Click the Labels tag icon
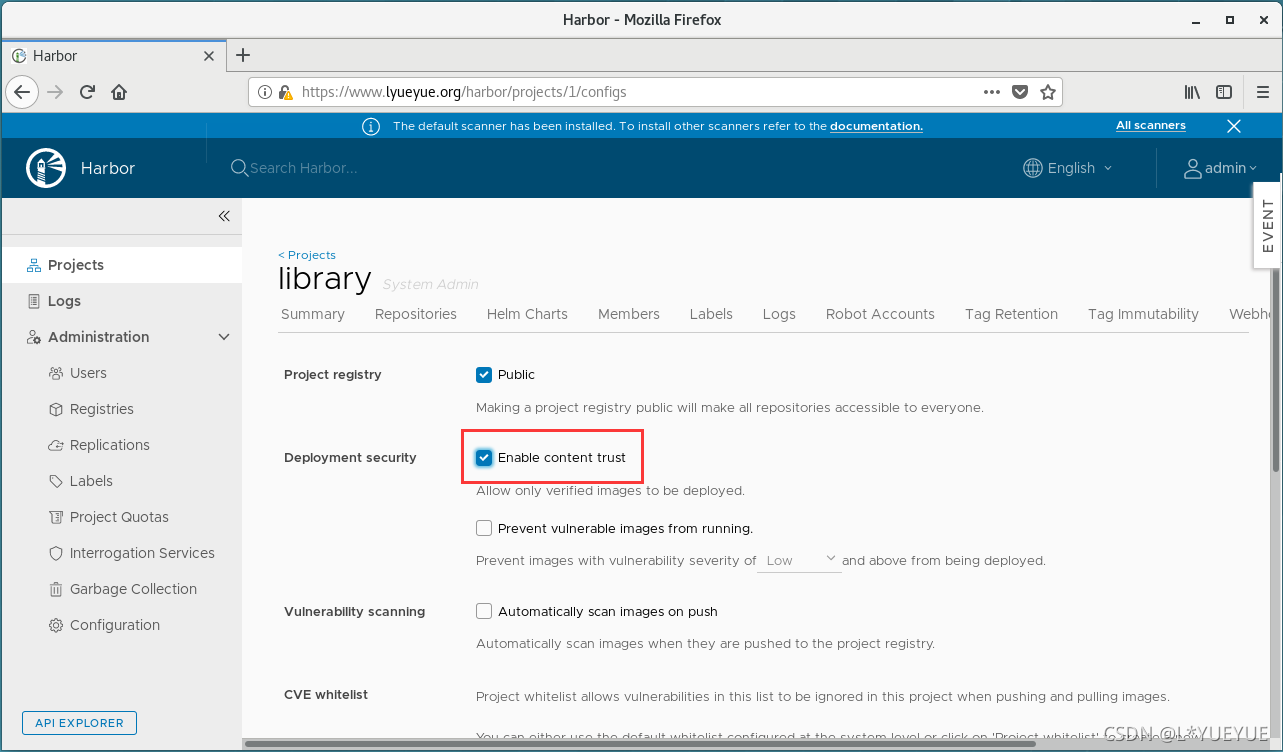This screenshot has height=752, width=1283. [56, 481]
